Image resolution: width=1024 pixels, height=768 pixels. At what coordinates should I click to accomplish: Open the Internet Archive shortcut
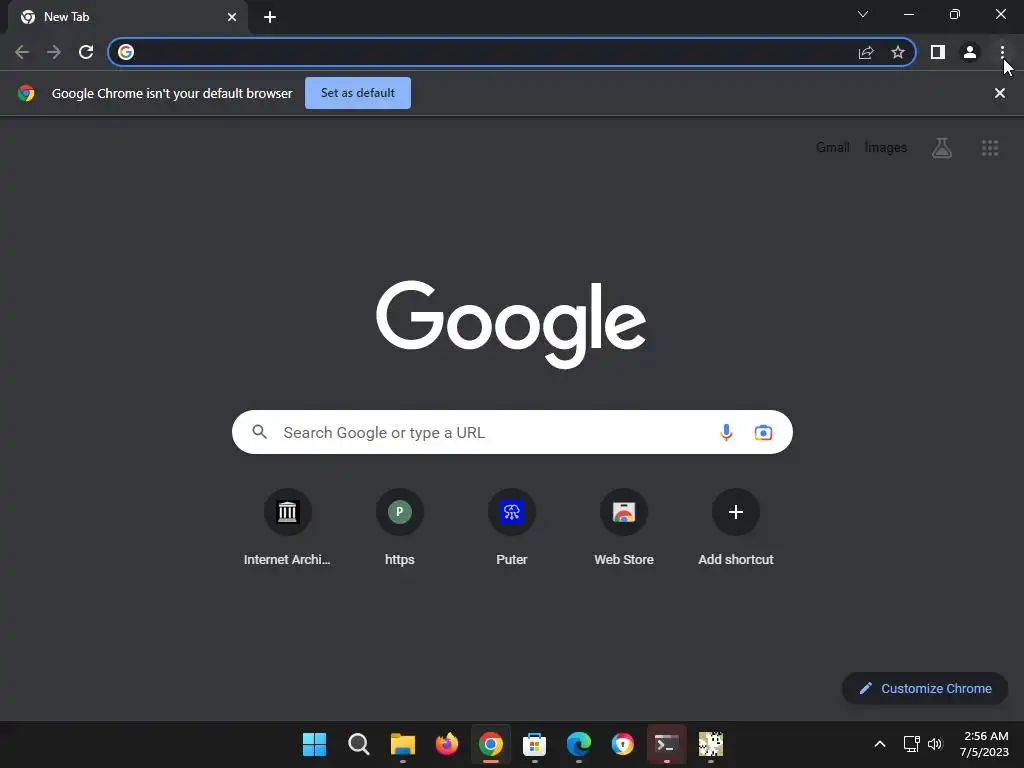[x=287, y=529]
